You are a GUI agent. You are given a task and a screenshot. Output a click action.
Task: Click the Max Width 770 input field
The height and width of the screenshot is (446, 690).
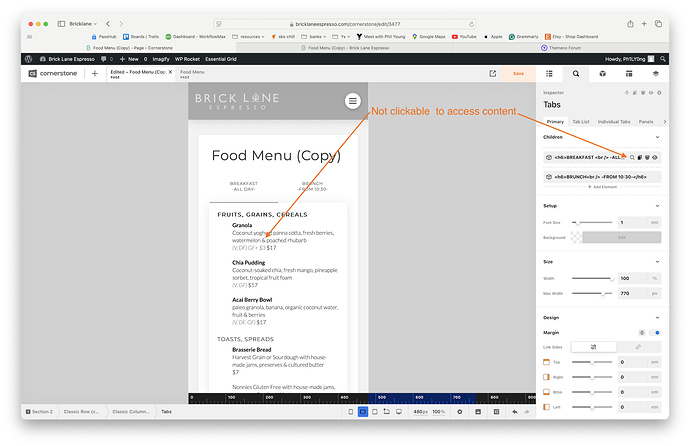(x=633, y=293)
